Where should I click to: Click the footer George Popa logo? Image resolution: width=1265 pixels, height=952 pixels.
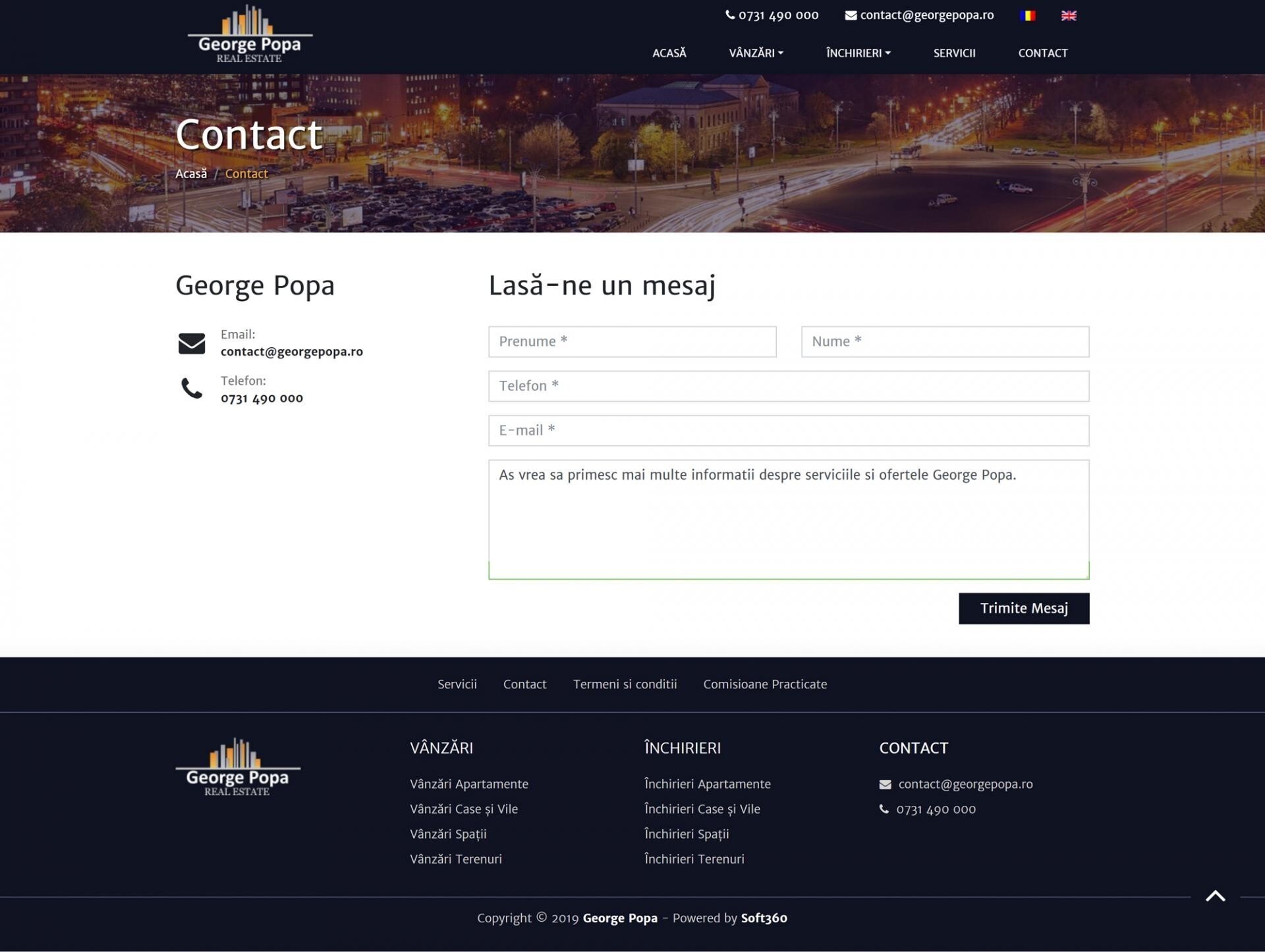[238, 768]
